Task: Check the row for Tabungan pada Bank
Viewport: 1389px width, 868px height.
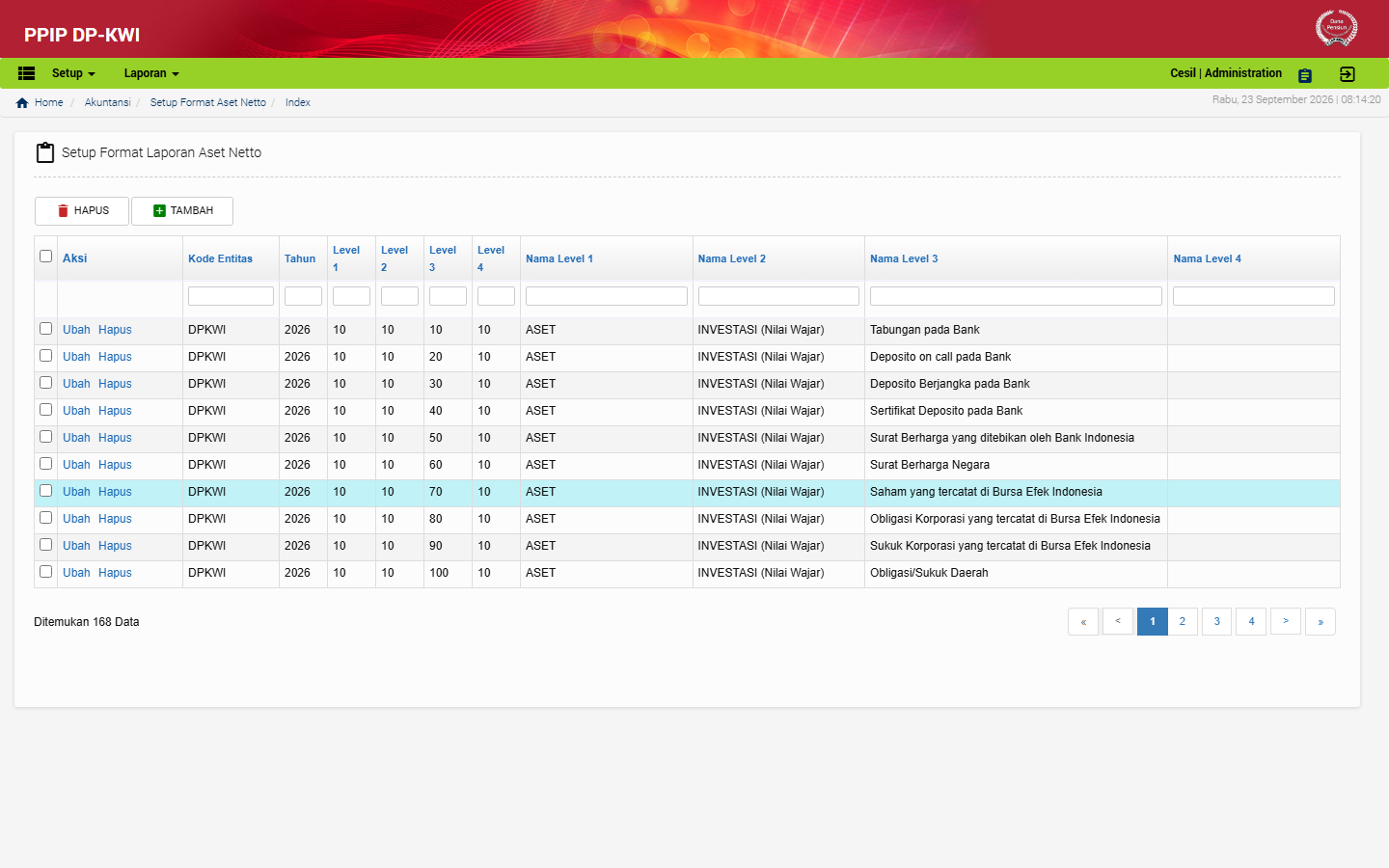Action: point(45,329)
